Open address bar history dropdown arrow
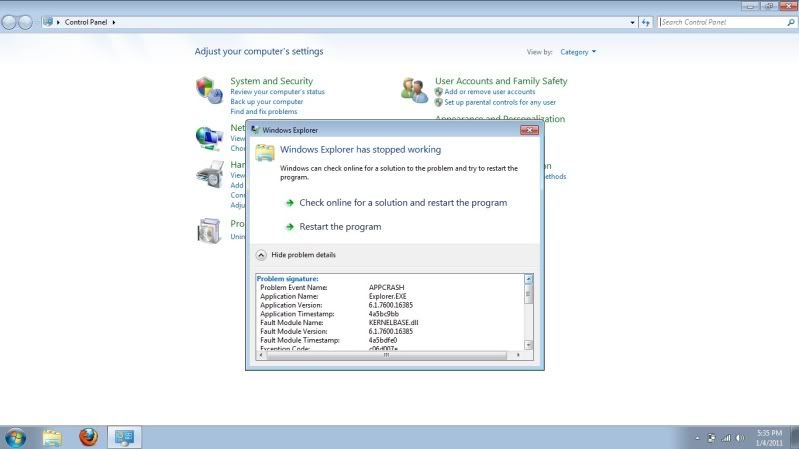The image size is (799, 449). click(x=632, y=22)
